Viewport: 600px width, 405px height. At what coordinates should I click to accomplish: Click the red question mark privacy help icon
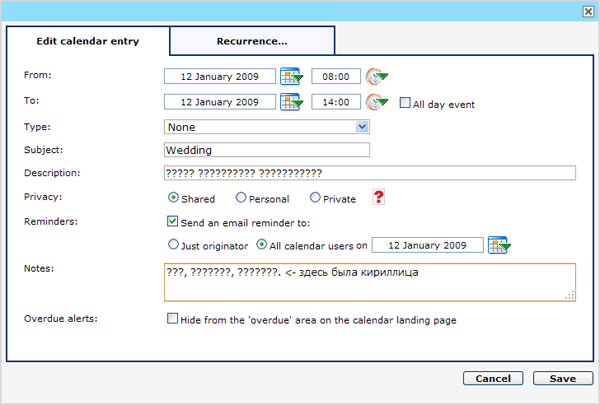tap(378, 197)
